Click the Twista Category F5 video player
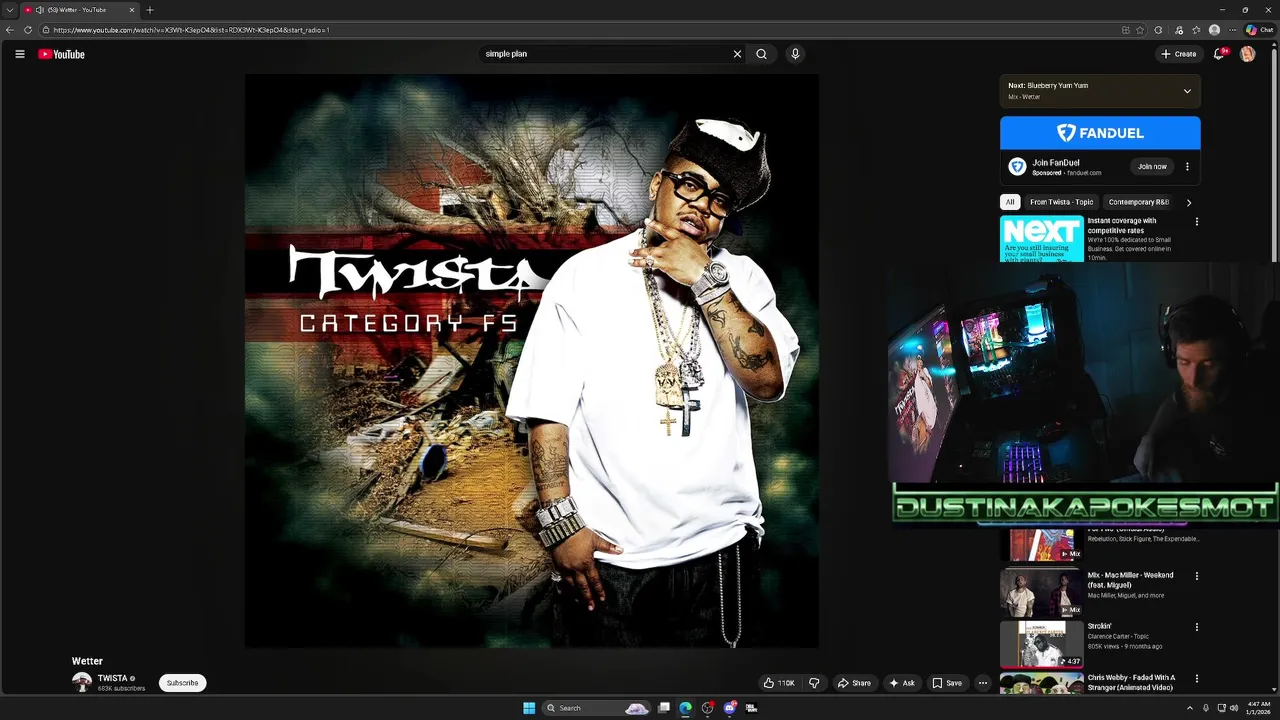This screenshot has width=1280, height=720. click(x=532, y=361)
